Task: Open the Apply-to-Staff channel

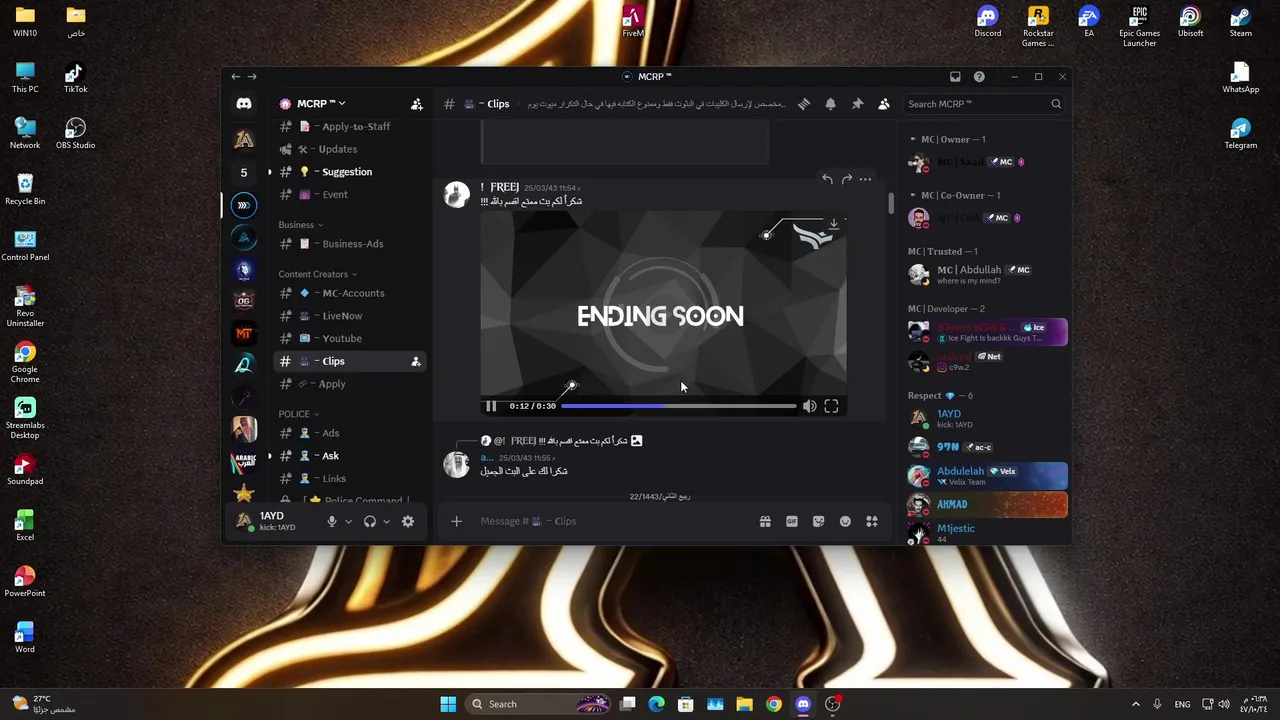Action: click(x=349, y=127)
